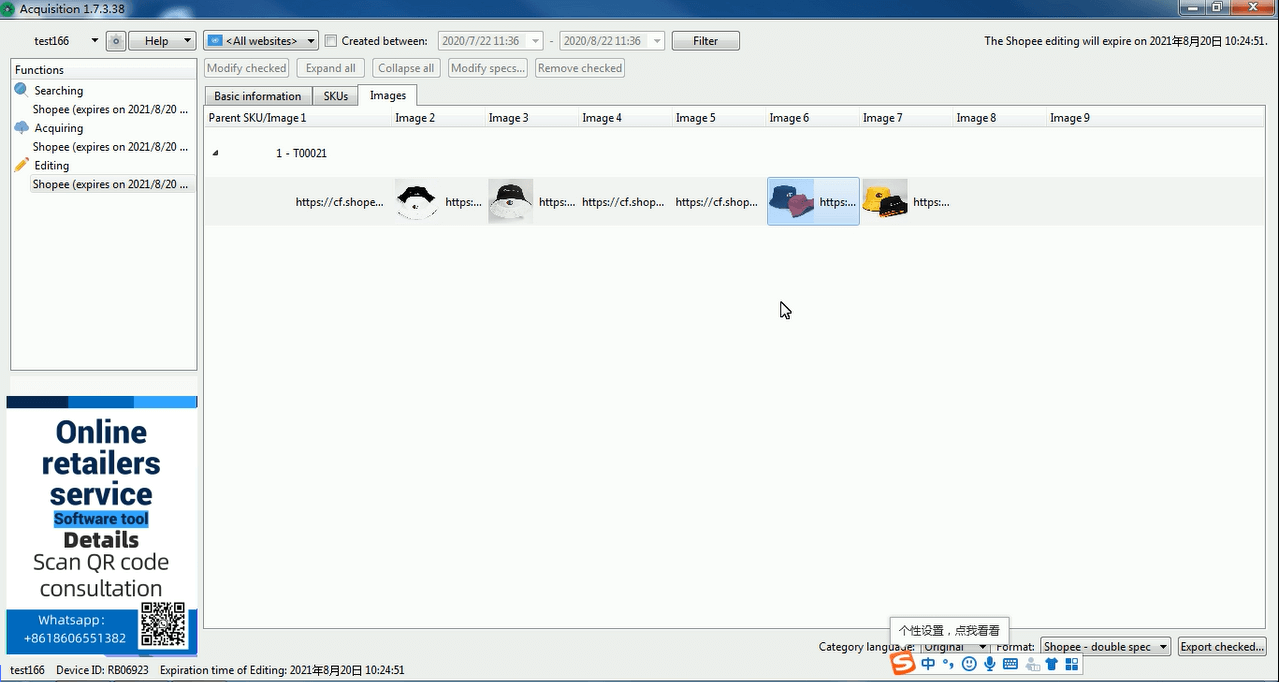Click the Image 1 URL https://cf.shope... cell
The height and width of the screenshot is (682, 1279).
(339, 202)
